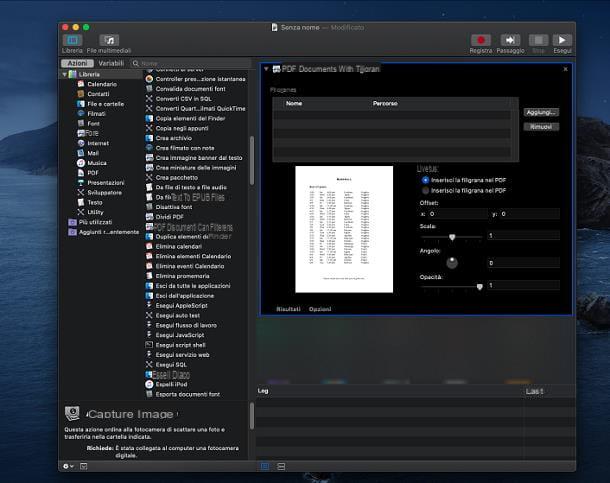This screenshot has height=483, width=610.
Task: Collapse the PDF Documents action disclosure triangle
Action: pyautogui.click(x=266, y=69)
